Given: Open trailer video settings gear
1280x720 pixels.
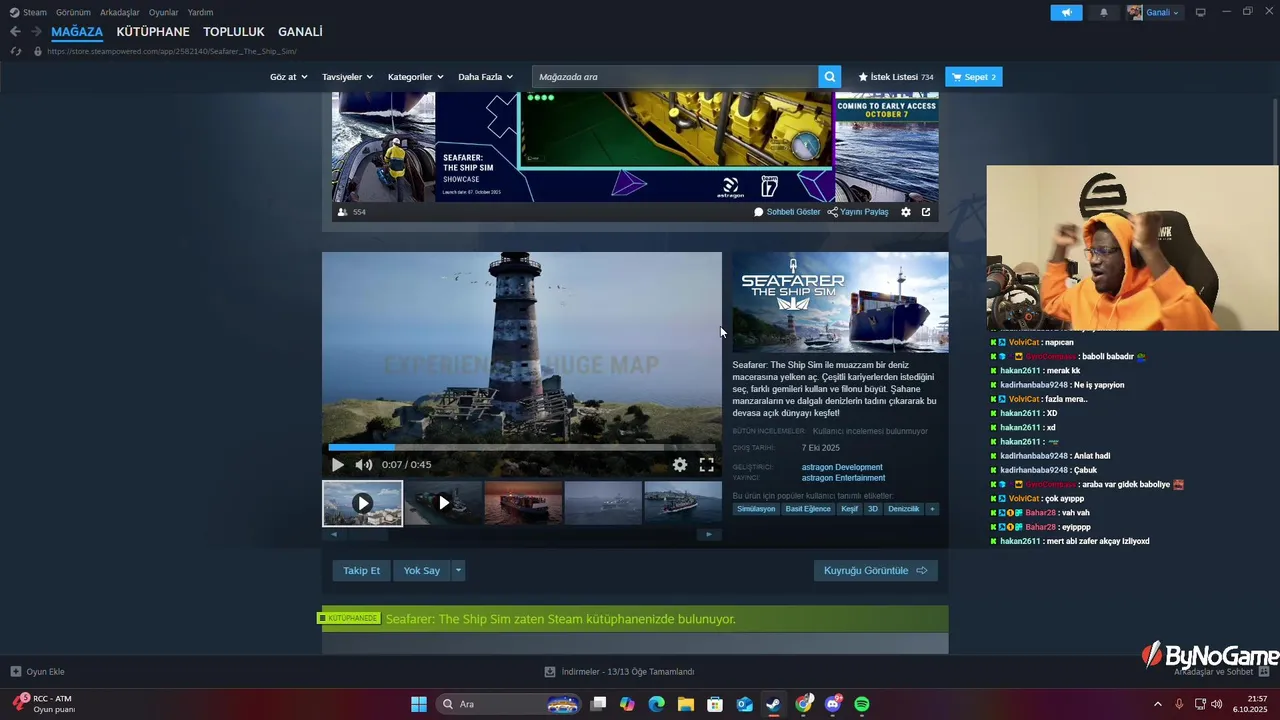Looking at the screenshot, I should tap(680, 465).
